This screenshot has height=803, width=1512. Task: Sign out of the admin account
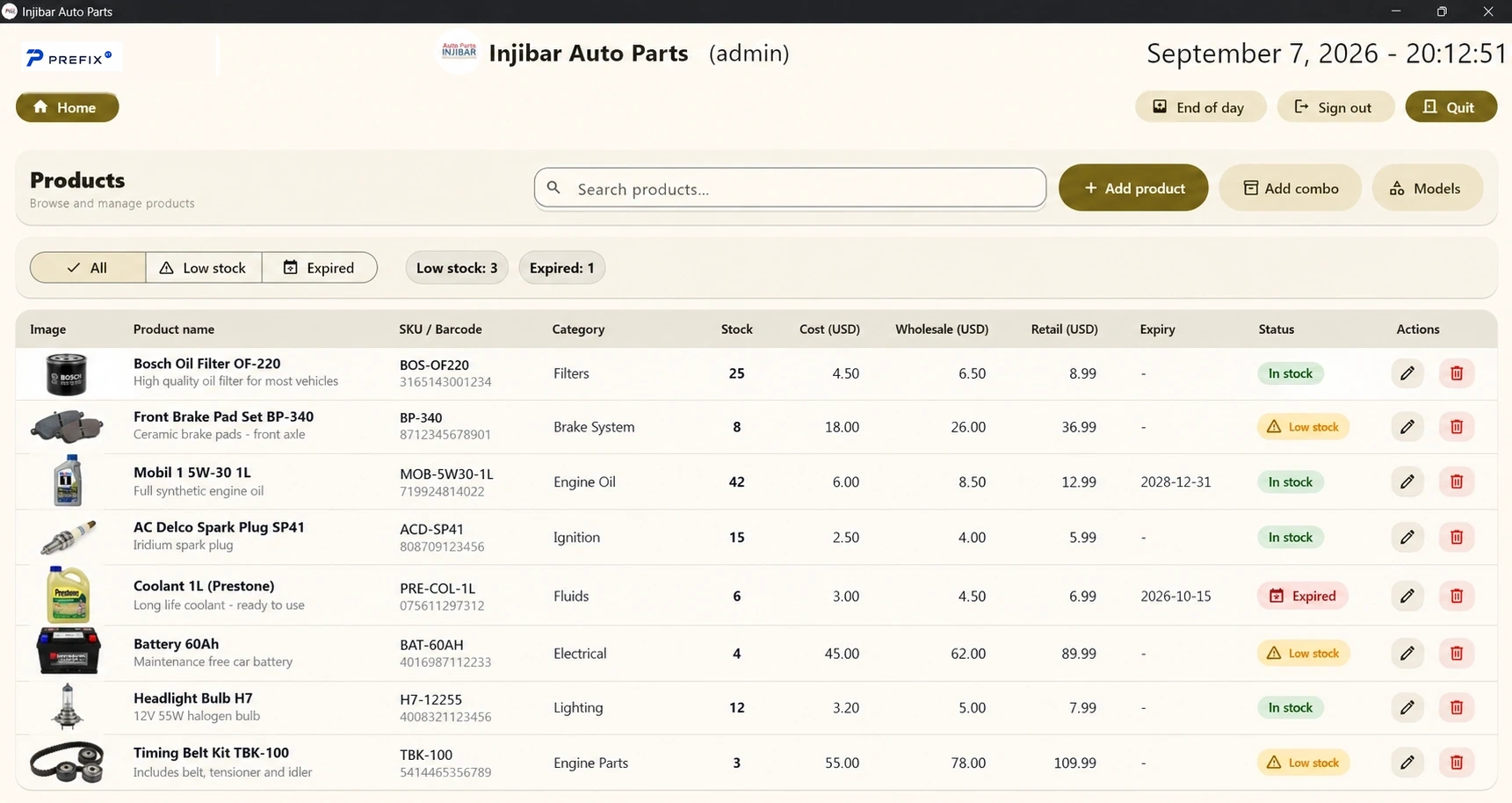[x=1335, y=107]
